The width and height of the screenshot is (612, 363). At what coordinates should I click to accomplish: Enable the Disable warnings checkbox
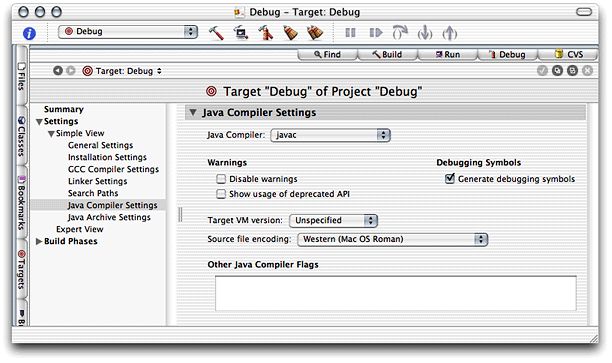tap(221, 179)
